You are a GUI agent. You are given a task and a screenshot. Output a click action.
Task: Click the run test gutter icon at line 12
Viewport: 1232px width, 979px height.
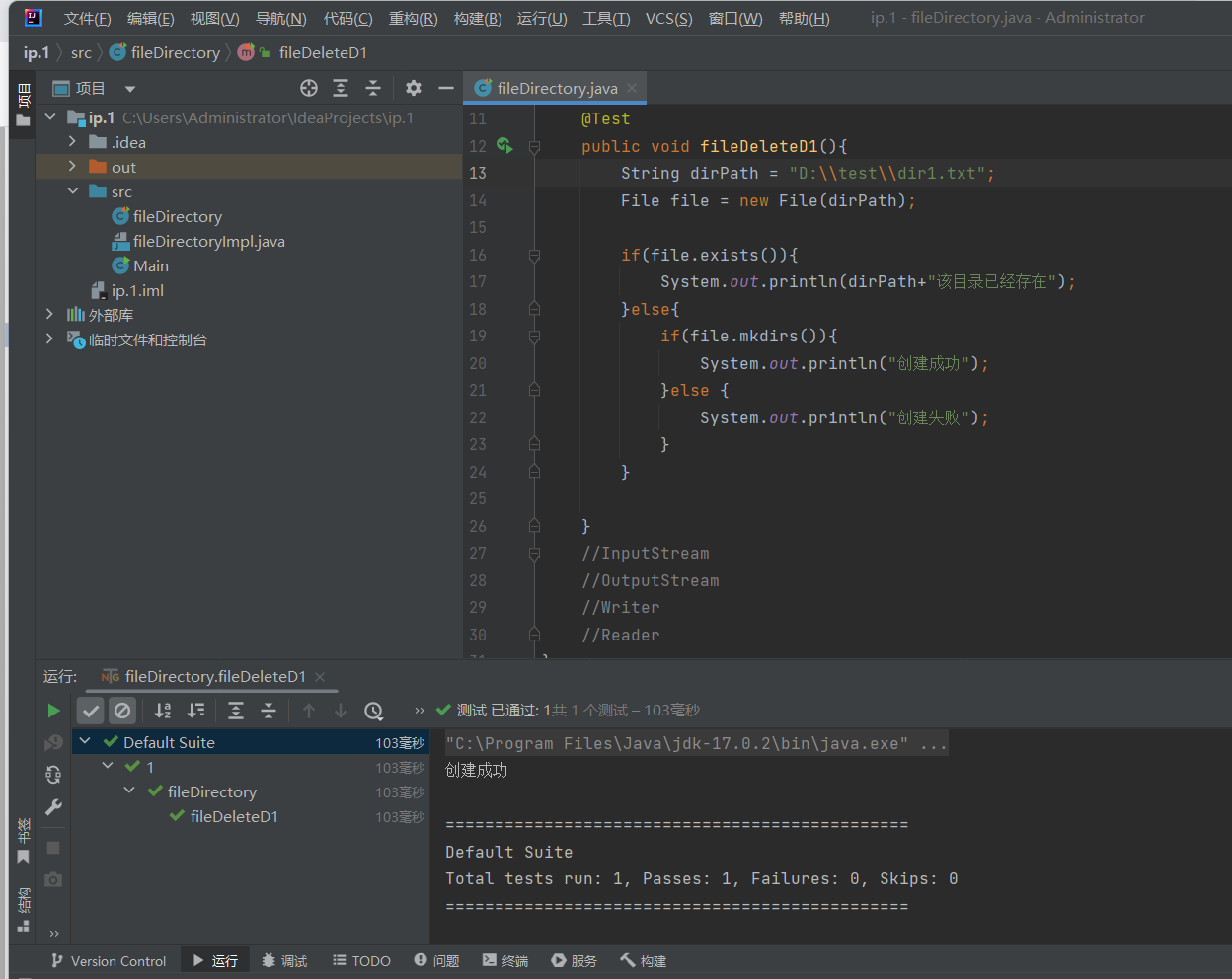504,146
